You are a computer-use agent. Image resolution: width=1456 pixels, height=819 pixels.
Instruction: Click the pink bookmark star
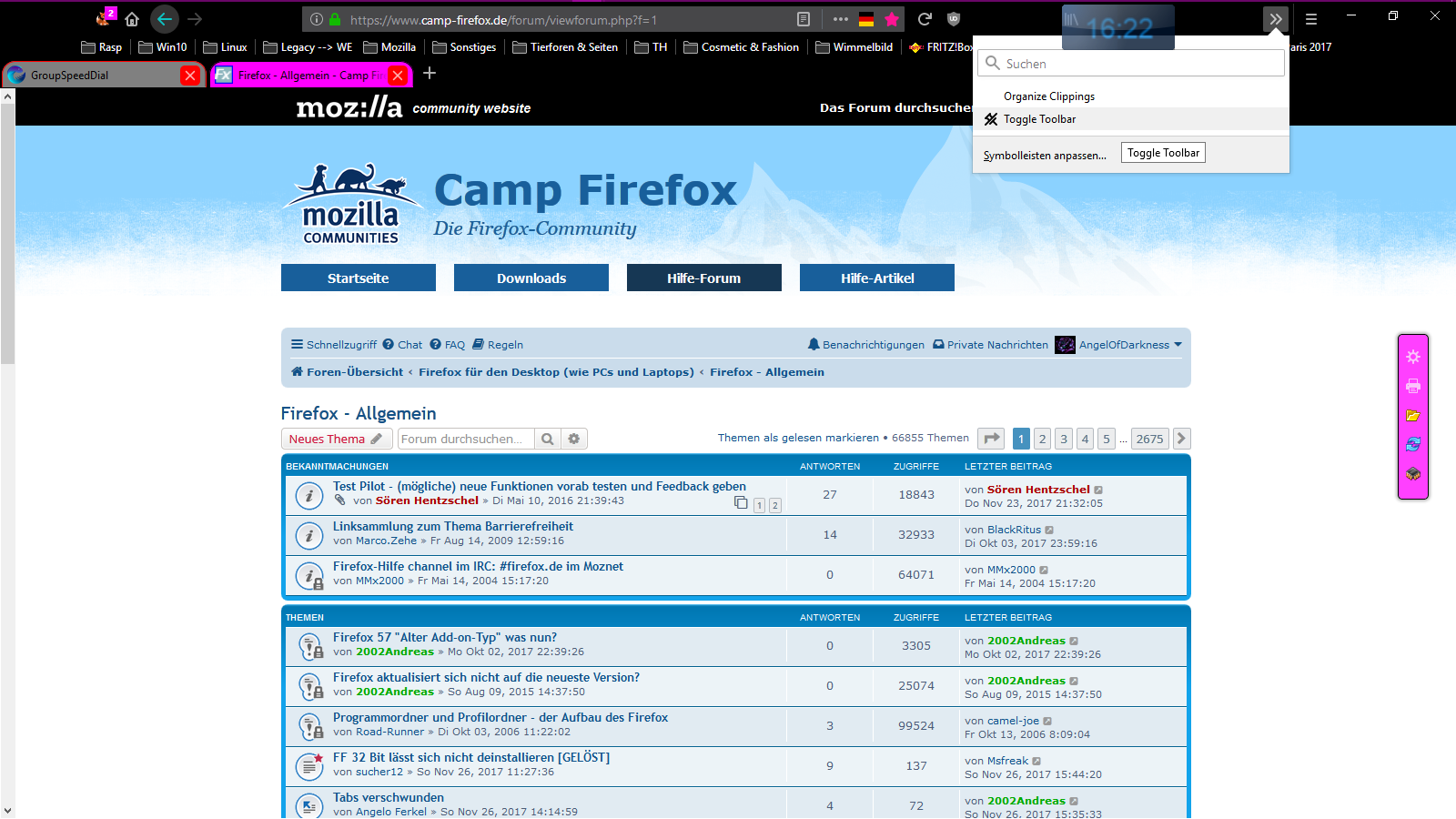click(892, 19)
